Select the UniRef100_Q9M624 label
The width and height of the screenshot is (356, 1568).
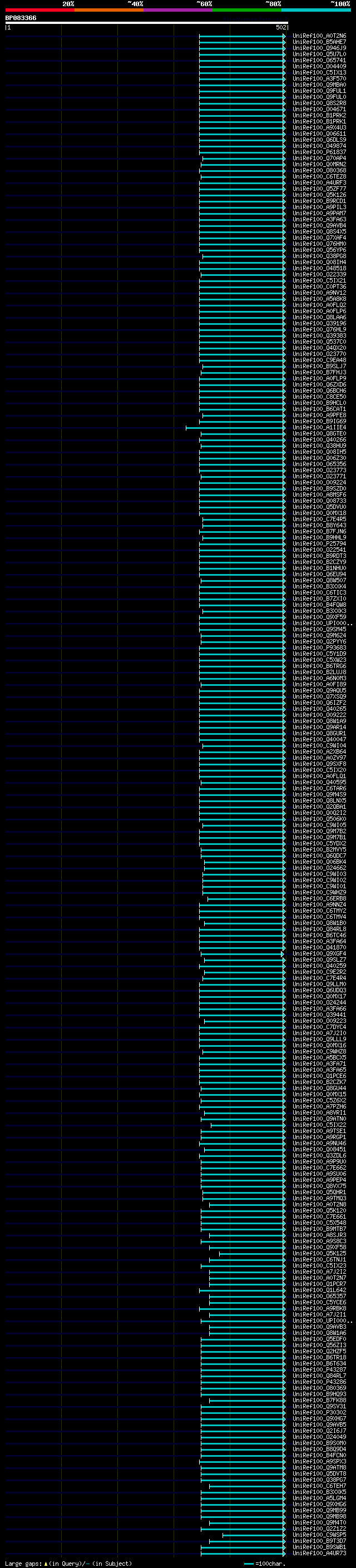[319, 635]
